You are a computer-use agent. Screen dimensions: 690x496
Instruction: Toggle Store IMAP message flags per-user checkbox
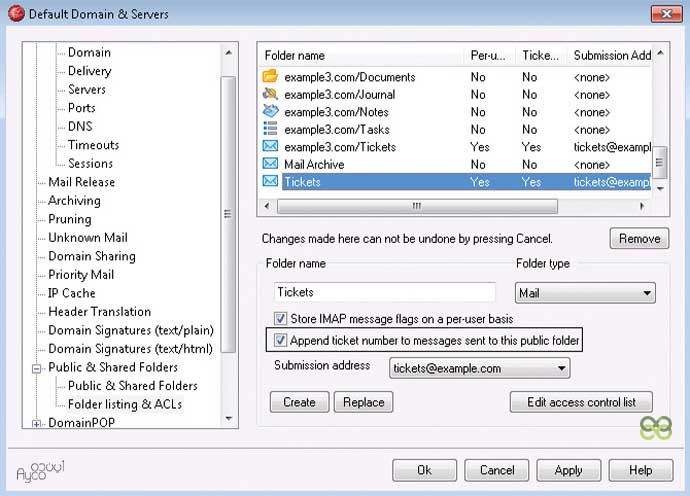[x=281, y=319]
